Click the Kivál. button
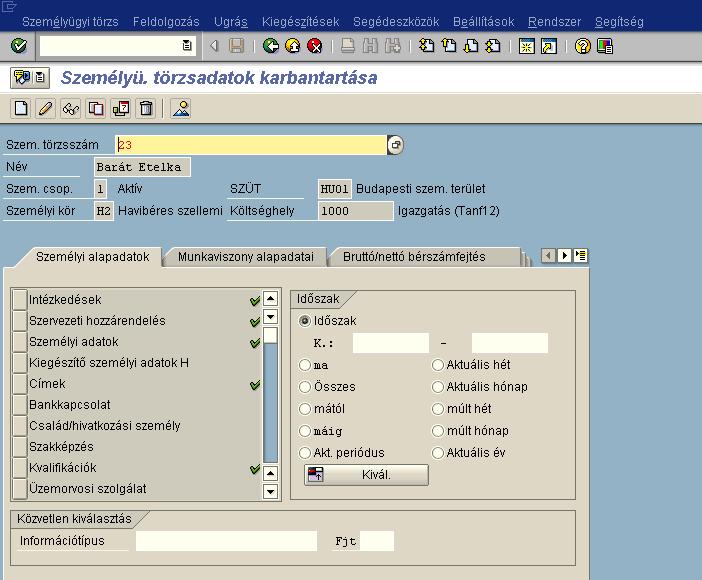702x580 pixels. [x=366, y=475]
